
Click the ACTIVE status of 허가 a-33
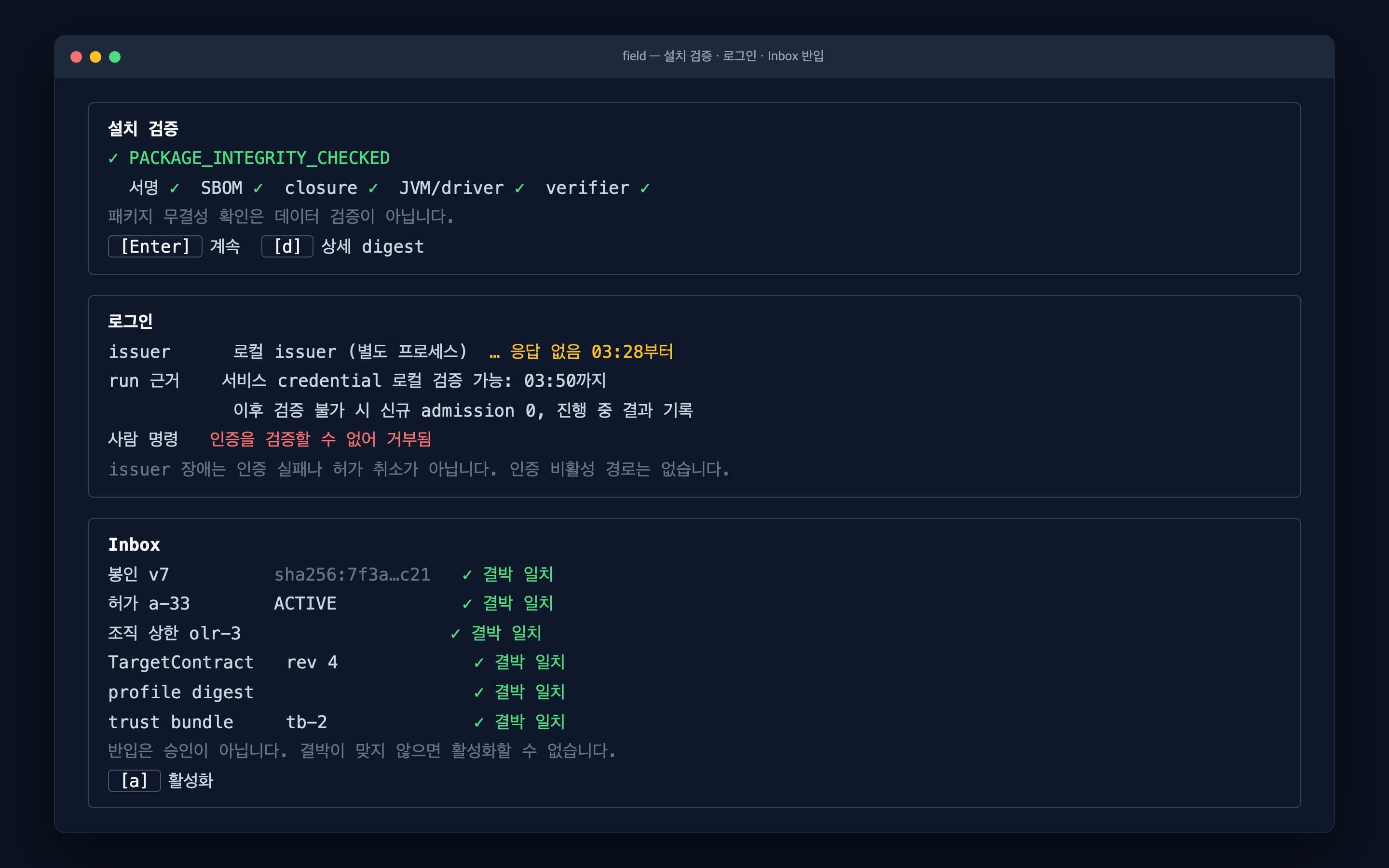coord(305,604)
